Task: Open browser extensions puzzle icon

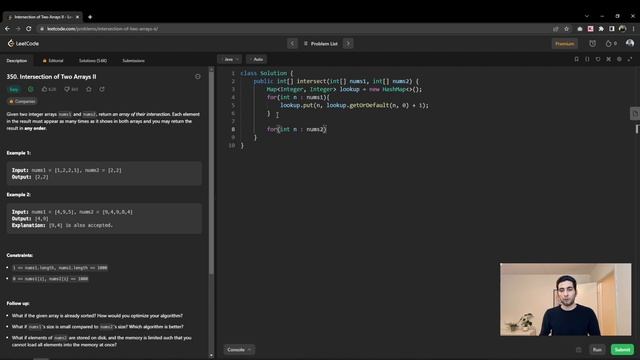Action: coord(601,29)
